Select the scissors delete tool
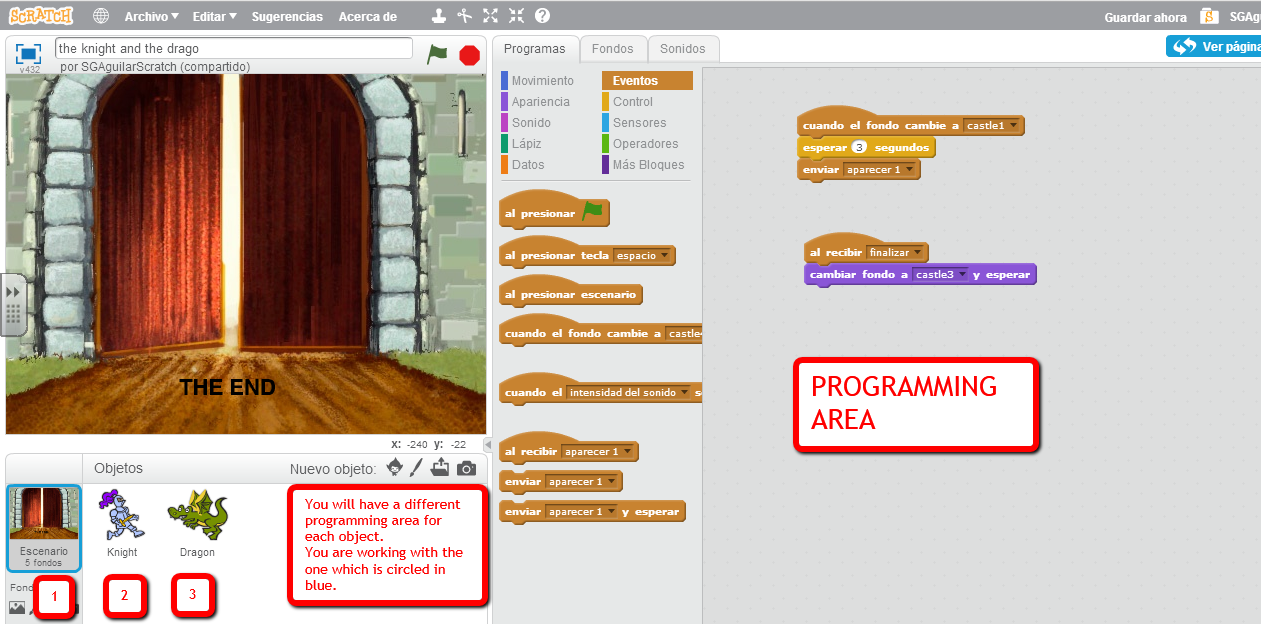Image resolution: width=1261 pixels, height=624 pixels. [464, 15]
